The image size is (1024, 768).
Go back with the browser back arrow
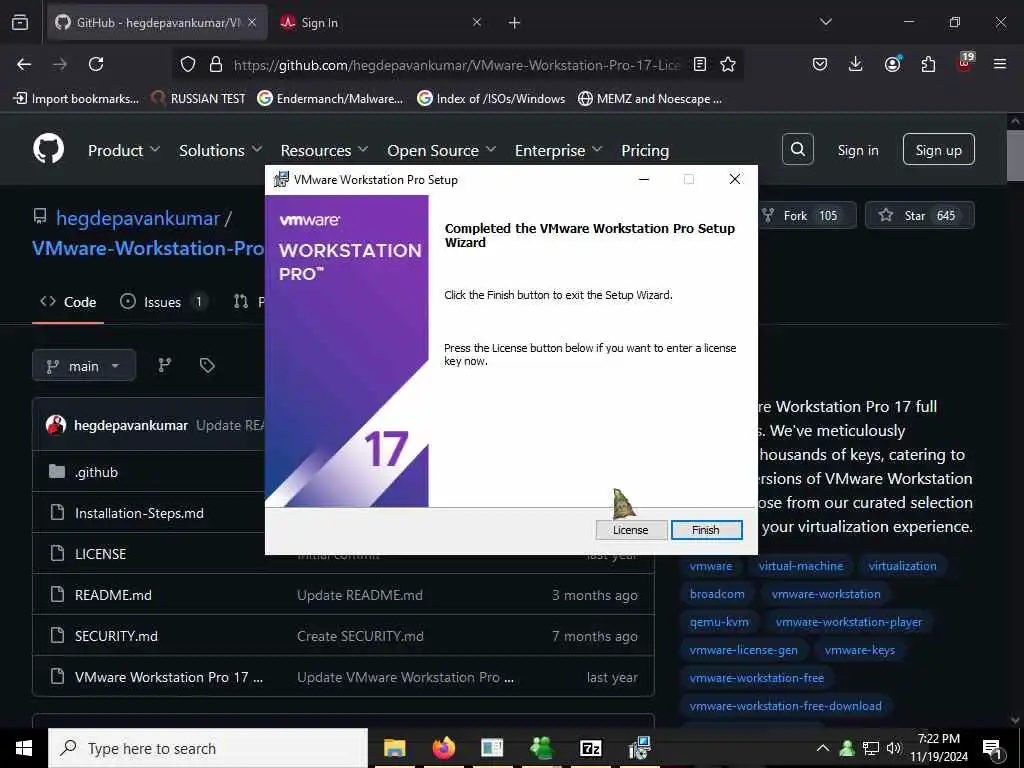pyautogui.click(x=24, y=64)
